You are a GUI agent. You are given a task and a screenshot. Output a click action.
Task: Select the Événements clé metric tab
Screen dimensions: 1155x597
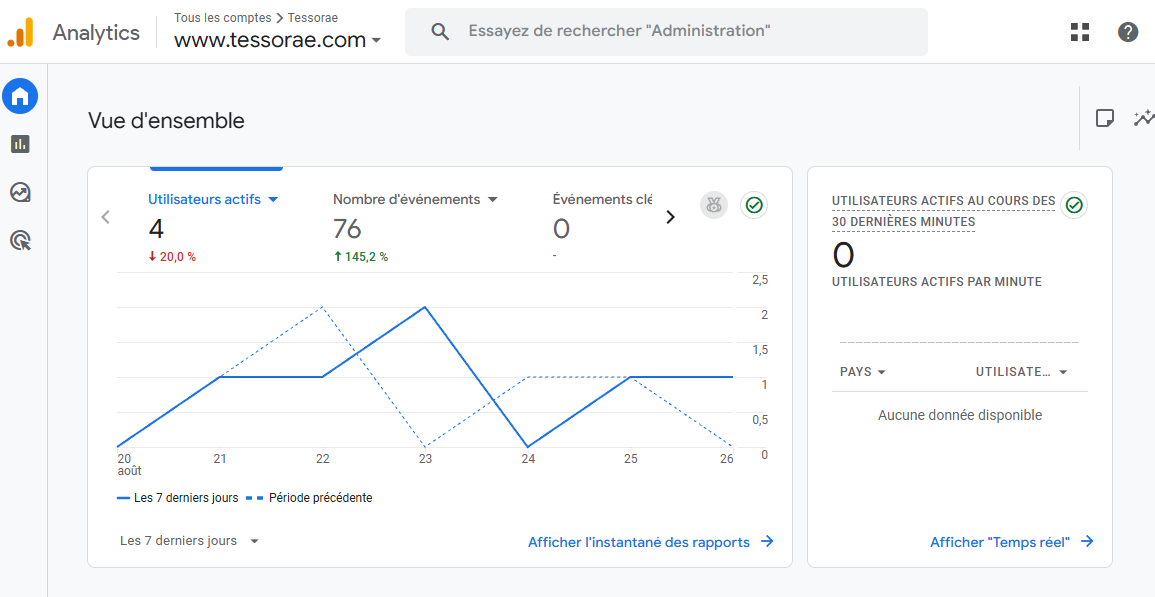[x=602, y=199]
